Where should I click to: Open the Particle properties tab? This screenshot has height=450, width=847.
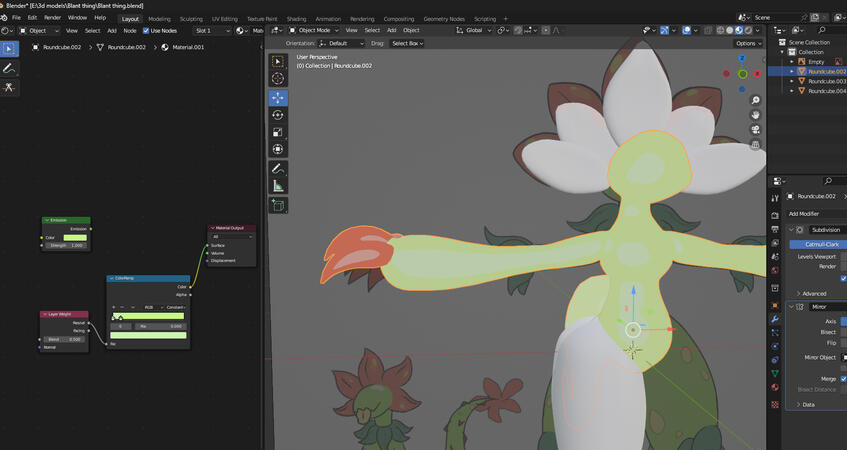click(775, 333)
